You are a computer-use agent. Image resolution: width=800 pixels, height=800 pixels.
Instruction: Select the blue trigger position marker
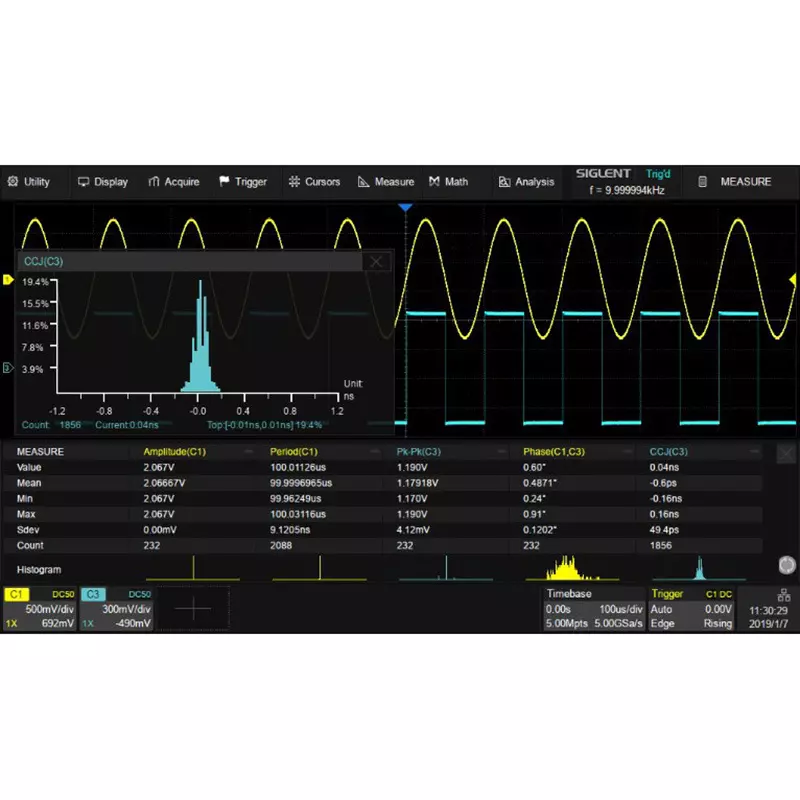405,207
